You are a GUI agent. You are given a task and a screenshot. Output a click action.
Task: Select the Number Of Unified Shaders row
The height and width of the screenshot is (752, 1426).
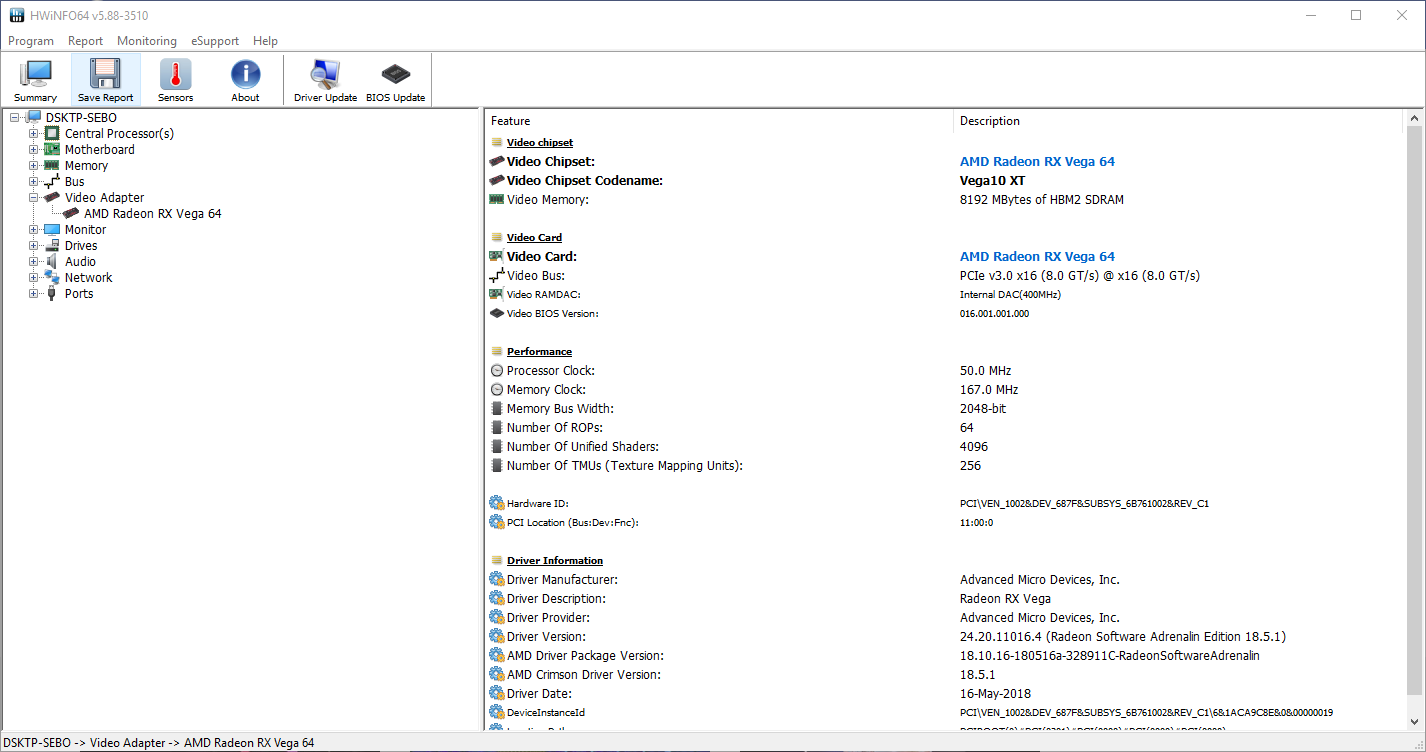945,447
